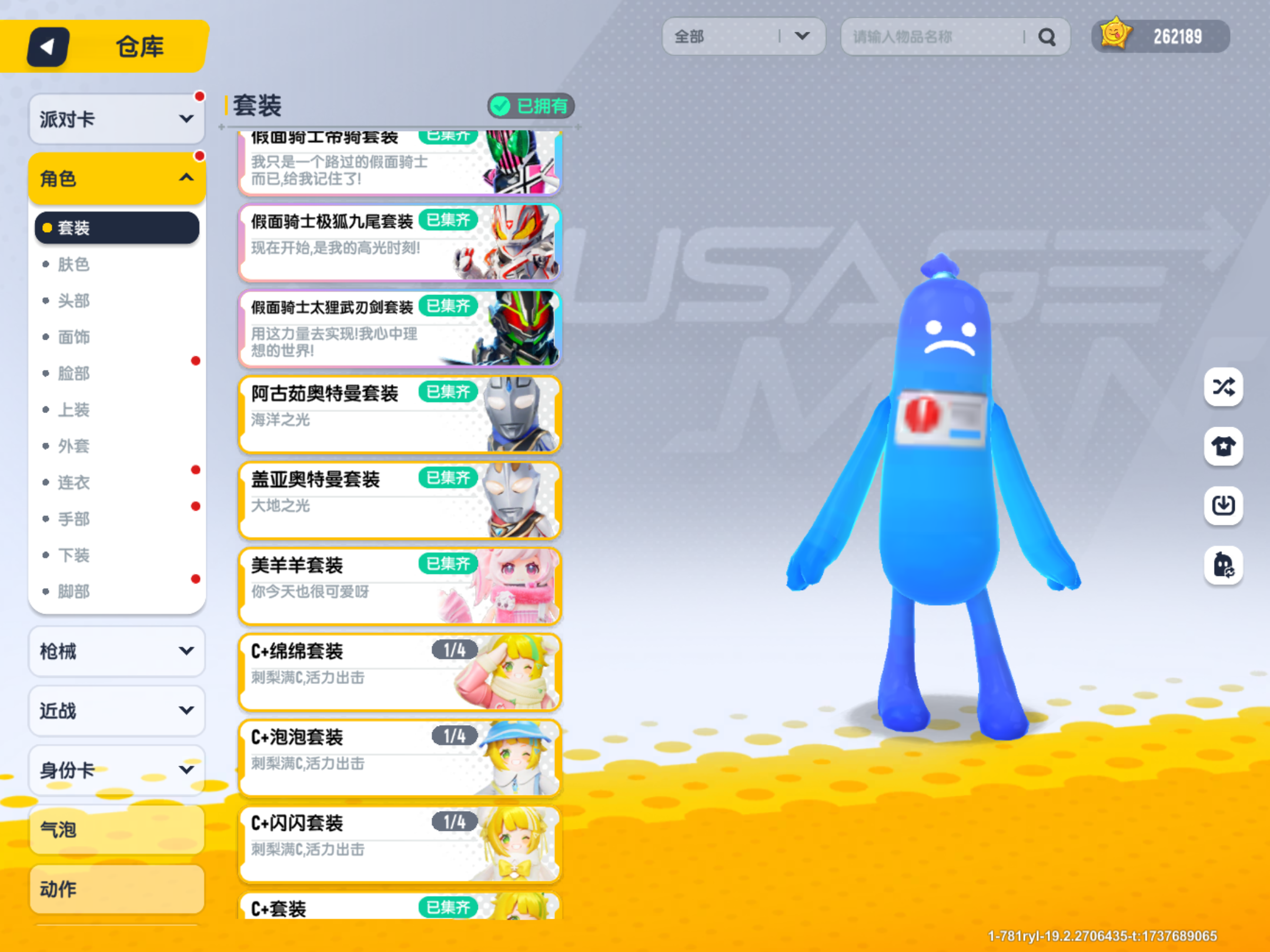Click the search magnifier icon
Viewport: 1270px width, 952px height.
(x=1047, y=37)
